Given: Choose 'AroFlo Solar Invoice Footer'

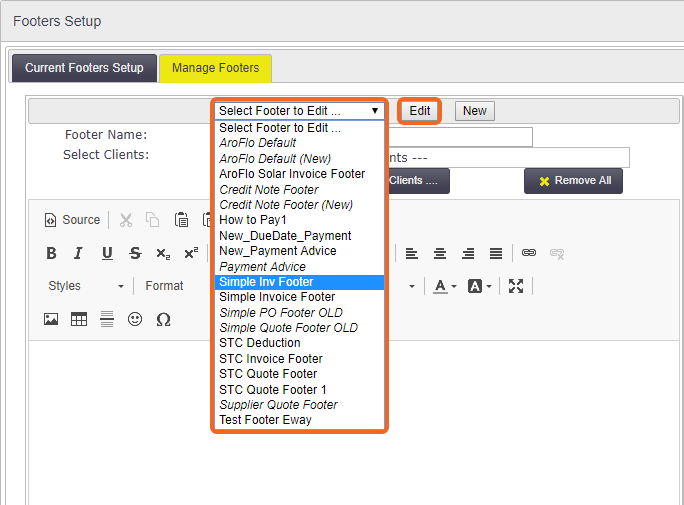Looking at the screenshot, I should click(299, 174).
